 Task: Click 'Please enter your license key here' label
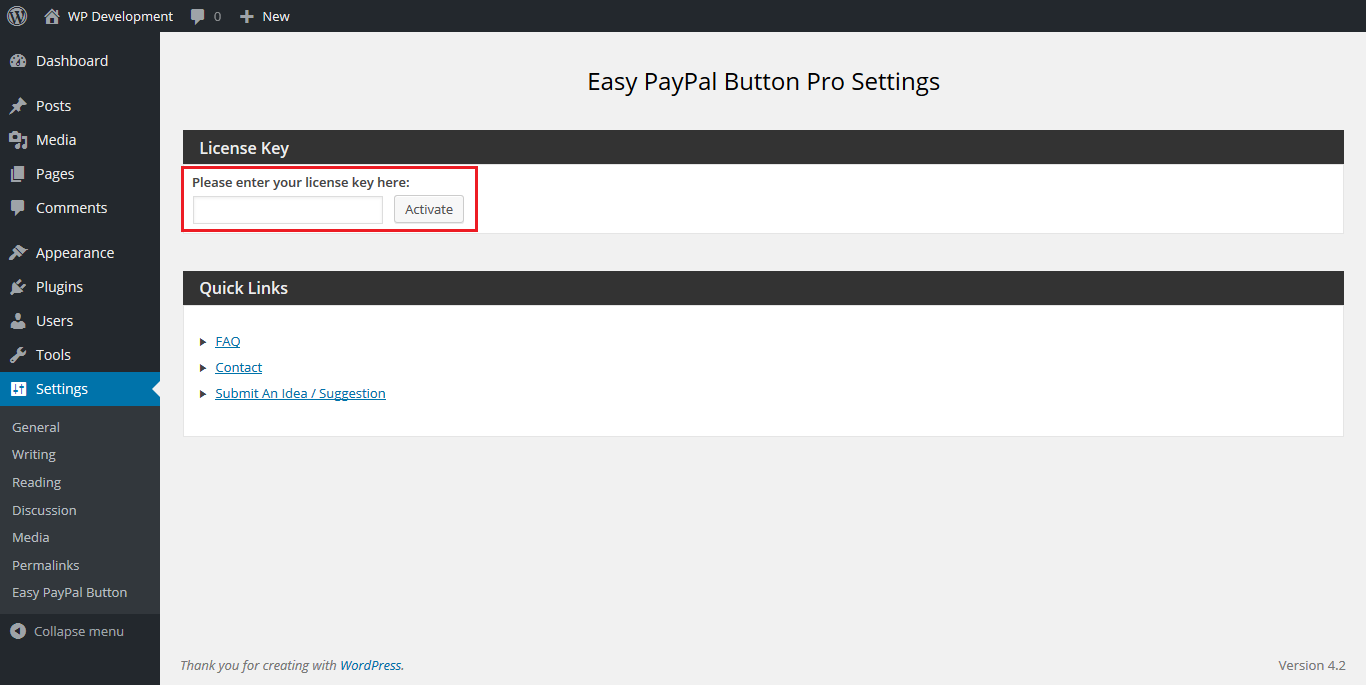(x=301, y=182)
